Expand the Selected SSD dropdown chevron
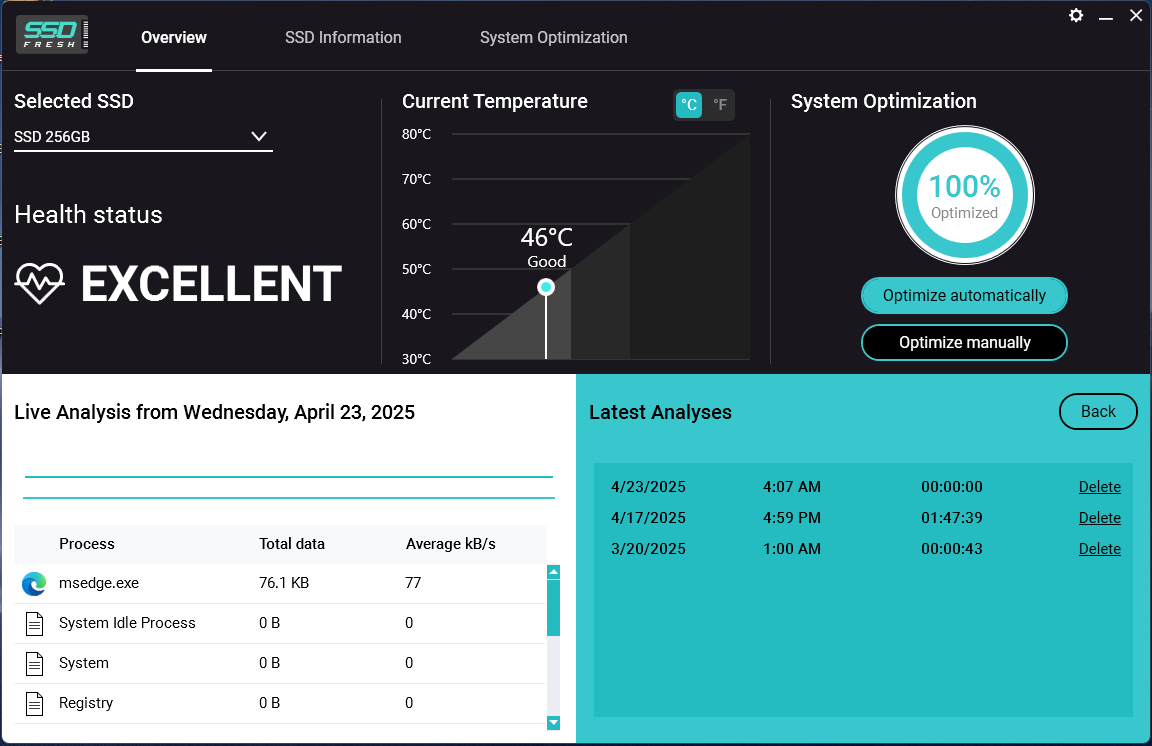This screenshot has height=746, width=1152. click(259, 136)
